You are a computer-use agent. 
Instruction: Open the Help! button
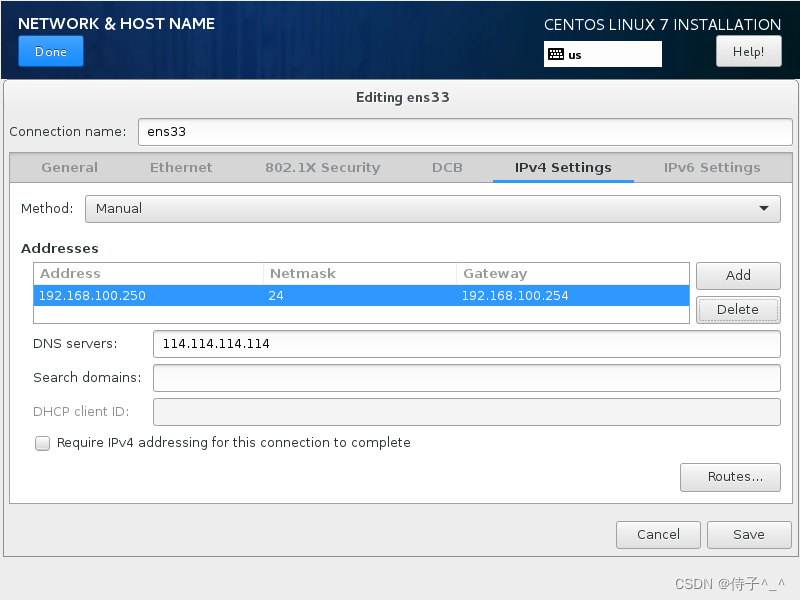point(748,52)
